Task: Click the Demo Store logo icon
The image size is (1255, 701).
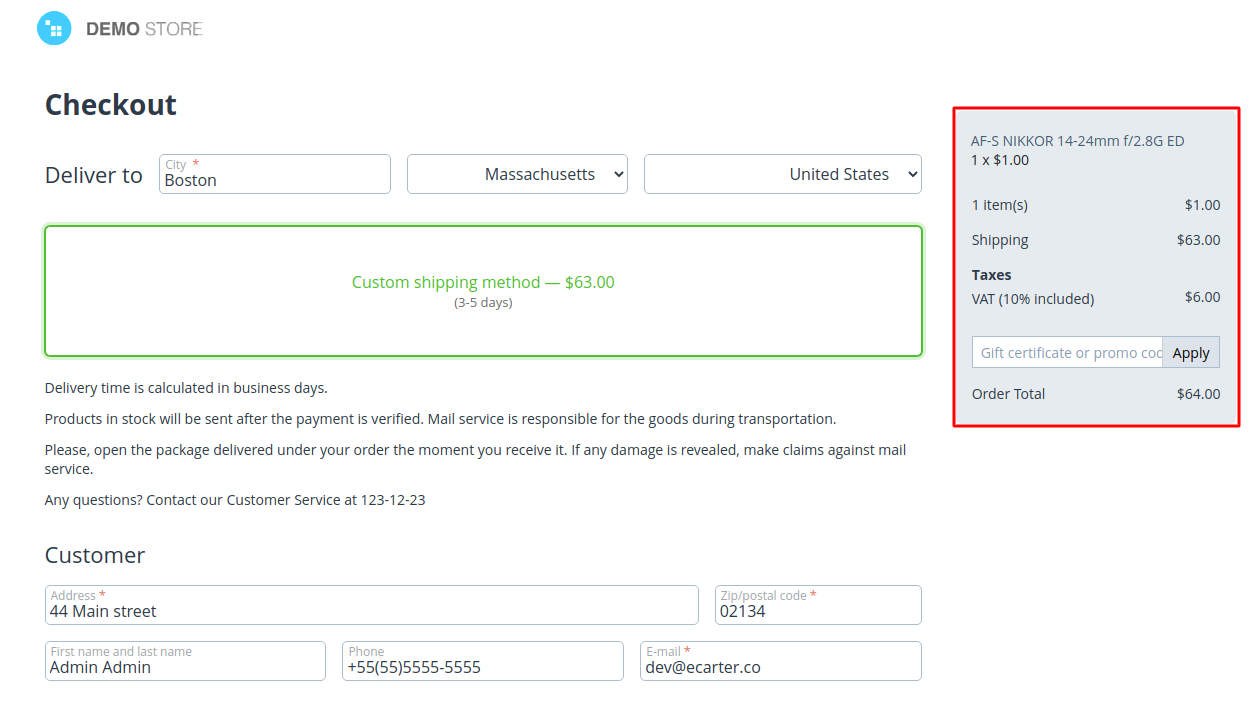Action: tap(54, 28)
